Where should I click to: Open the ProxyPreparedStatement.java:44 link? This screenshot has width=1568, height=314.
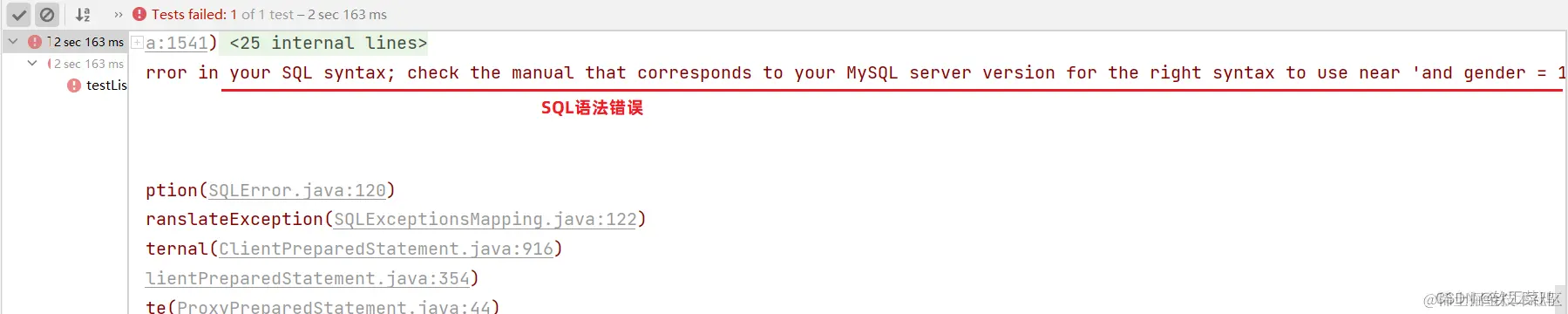(x=334, y=306)
